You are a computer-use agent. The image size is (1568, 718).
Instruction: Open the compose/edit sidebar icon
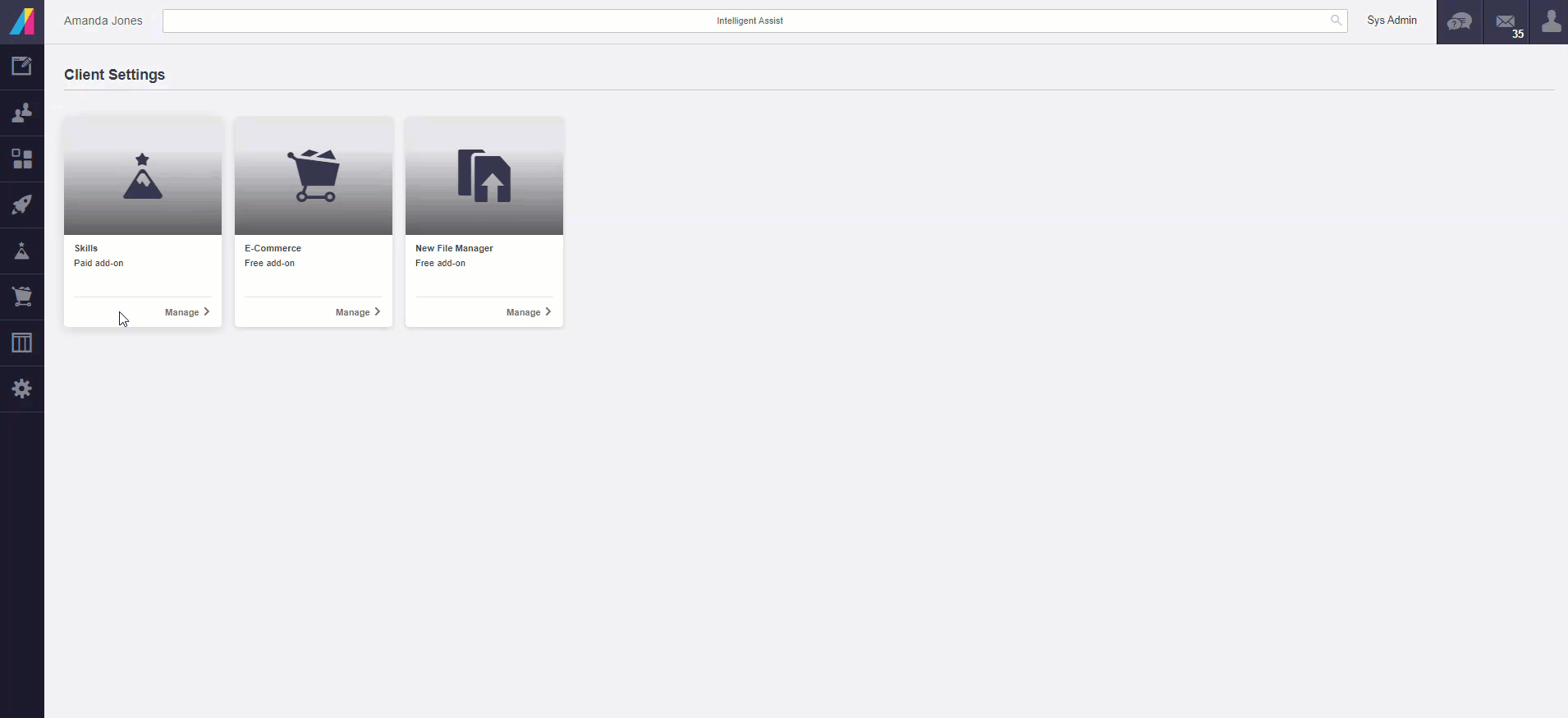click(22, 67)
